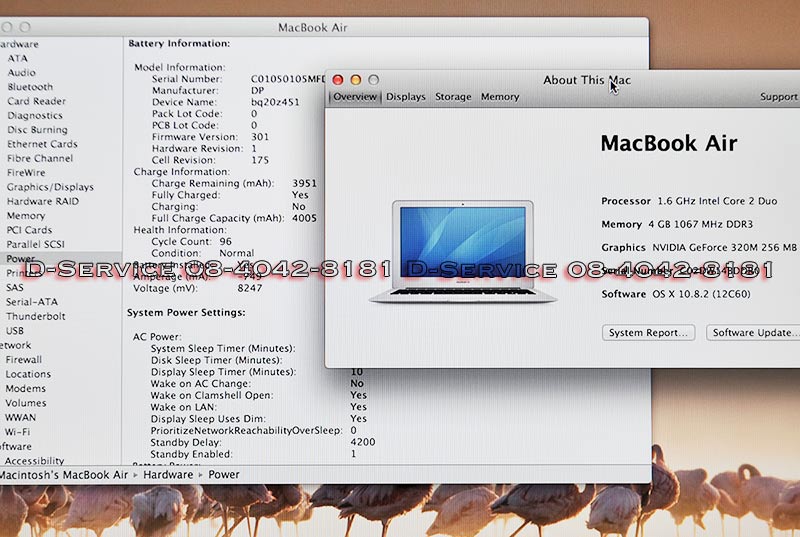Click Hardware in the bottom path bar
Viewport: 800px width, 537px height.
click(168, 475)
